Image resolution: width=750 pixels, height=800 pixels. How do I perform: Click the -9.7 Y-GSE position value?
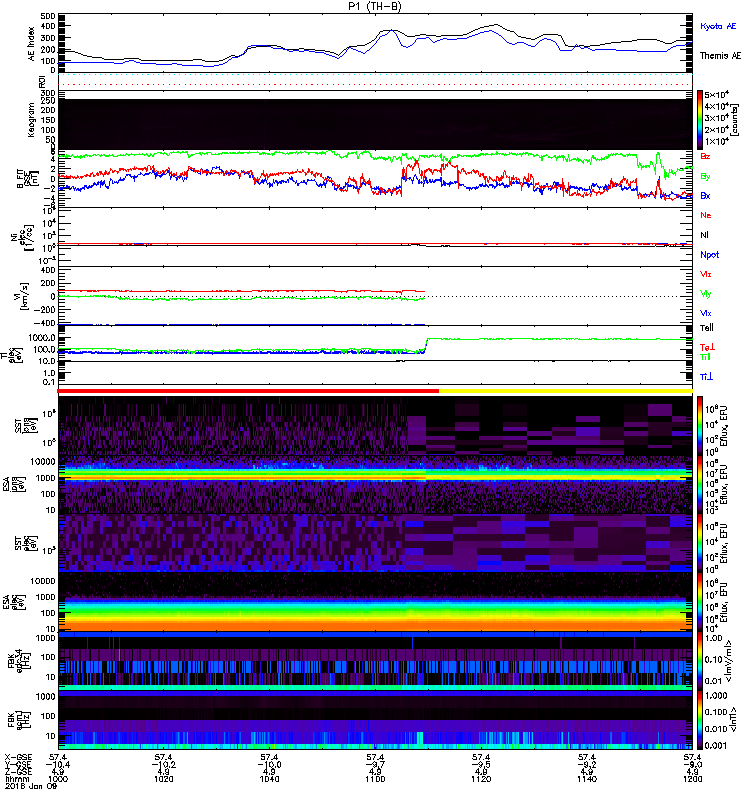375,765
